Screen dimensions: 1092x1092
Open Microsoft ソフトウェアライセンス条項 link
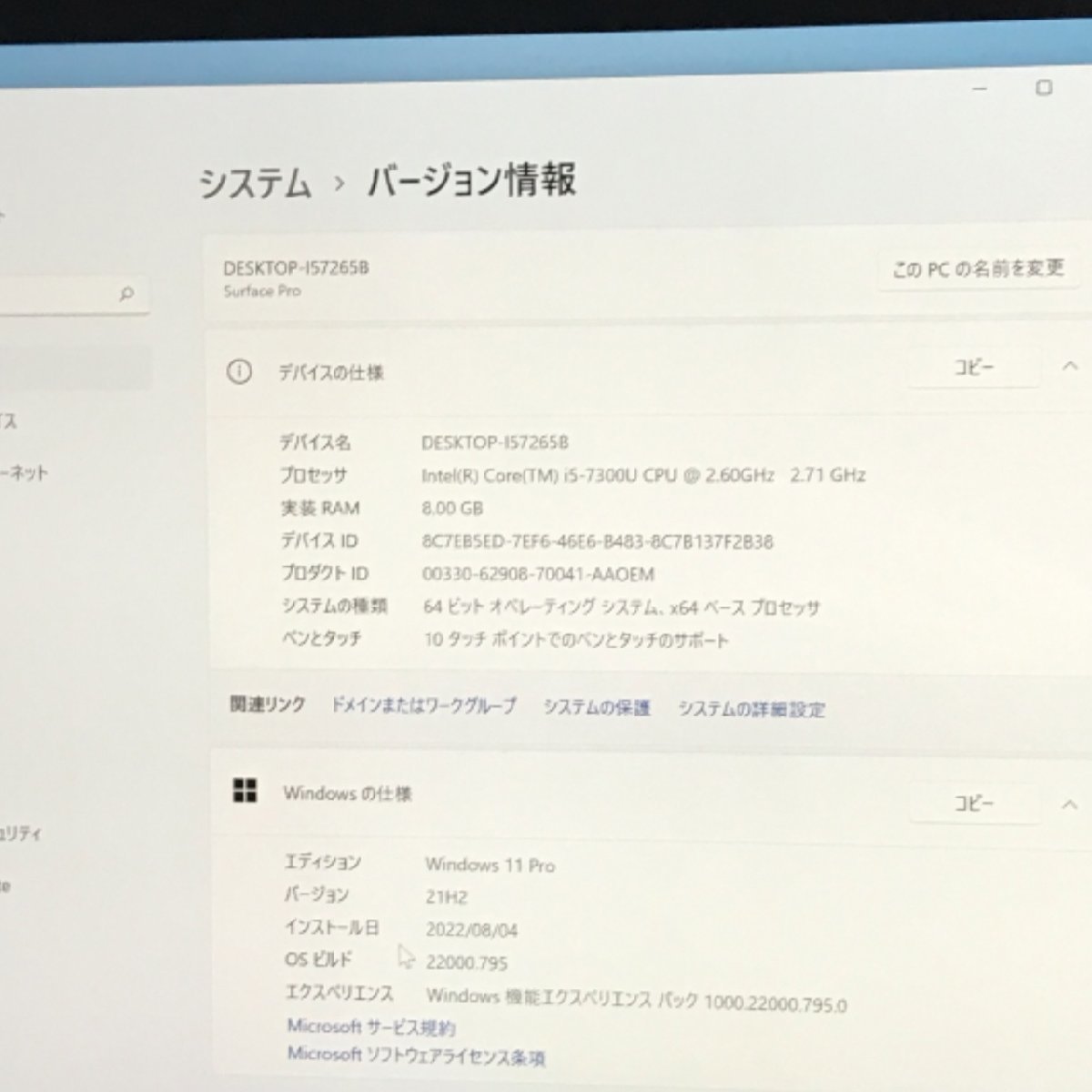point(416,1056)
